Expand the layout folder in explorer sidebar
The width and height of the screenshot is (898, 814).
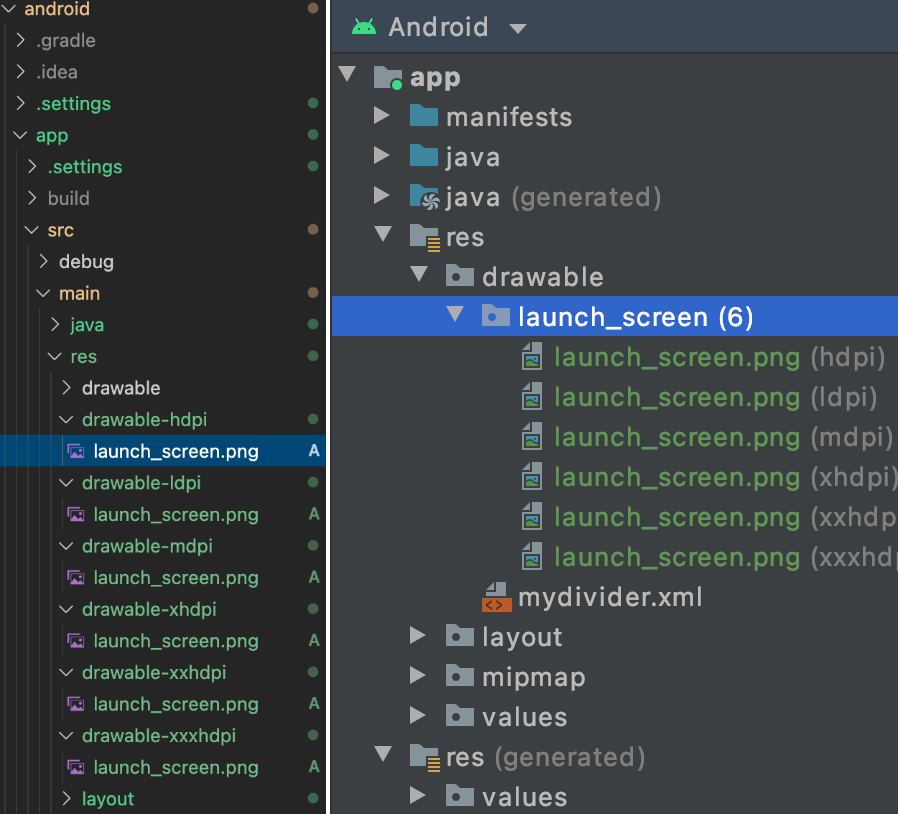(66, 798)
